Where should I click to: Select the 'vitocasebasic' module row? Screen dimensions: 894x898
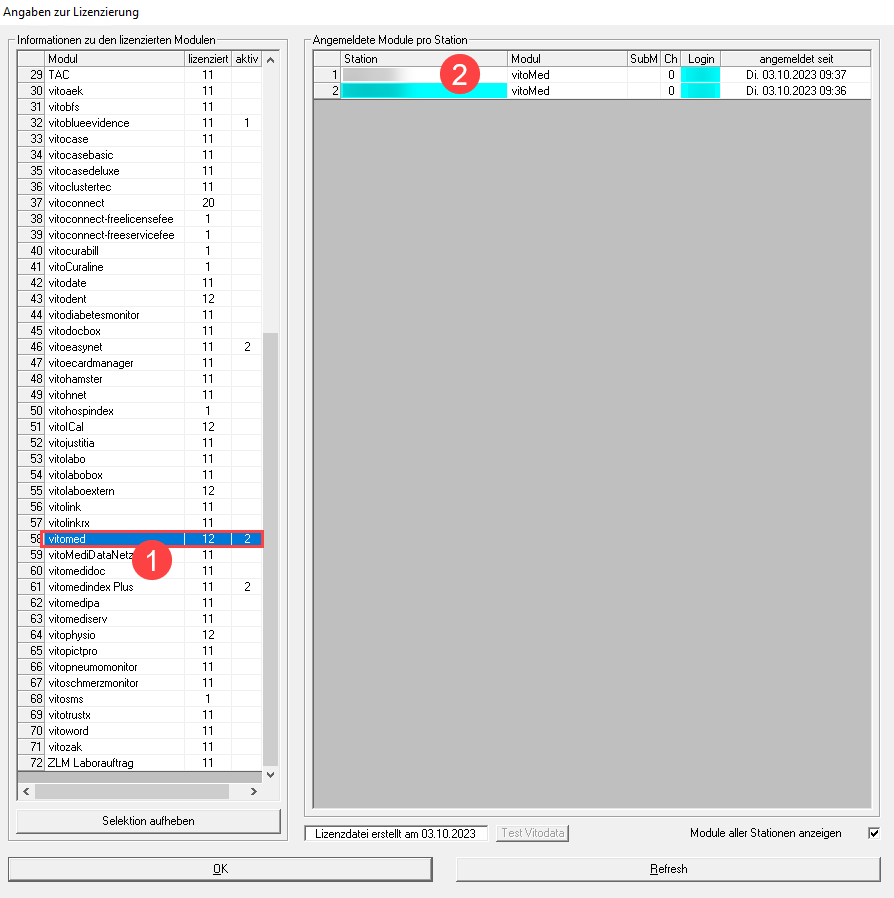(140, 155)
